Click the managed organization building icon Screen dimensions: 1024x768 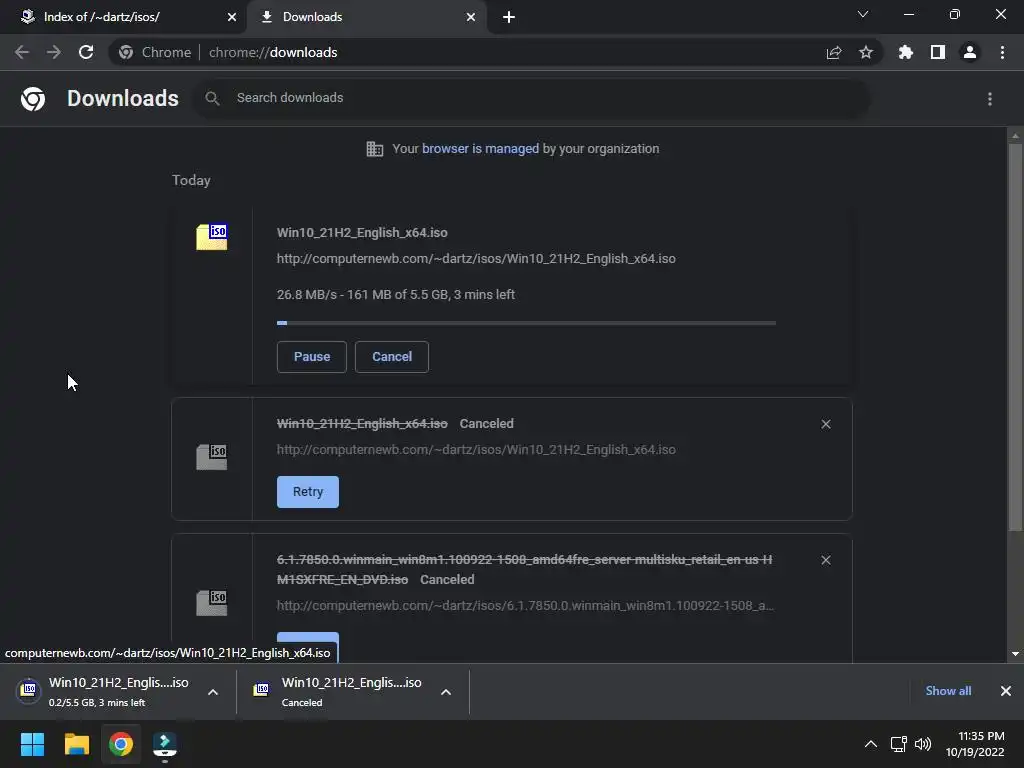coord(375,149)
